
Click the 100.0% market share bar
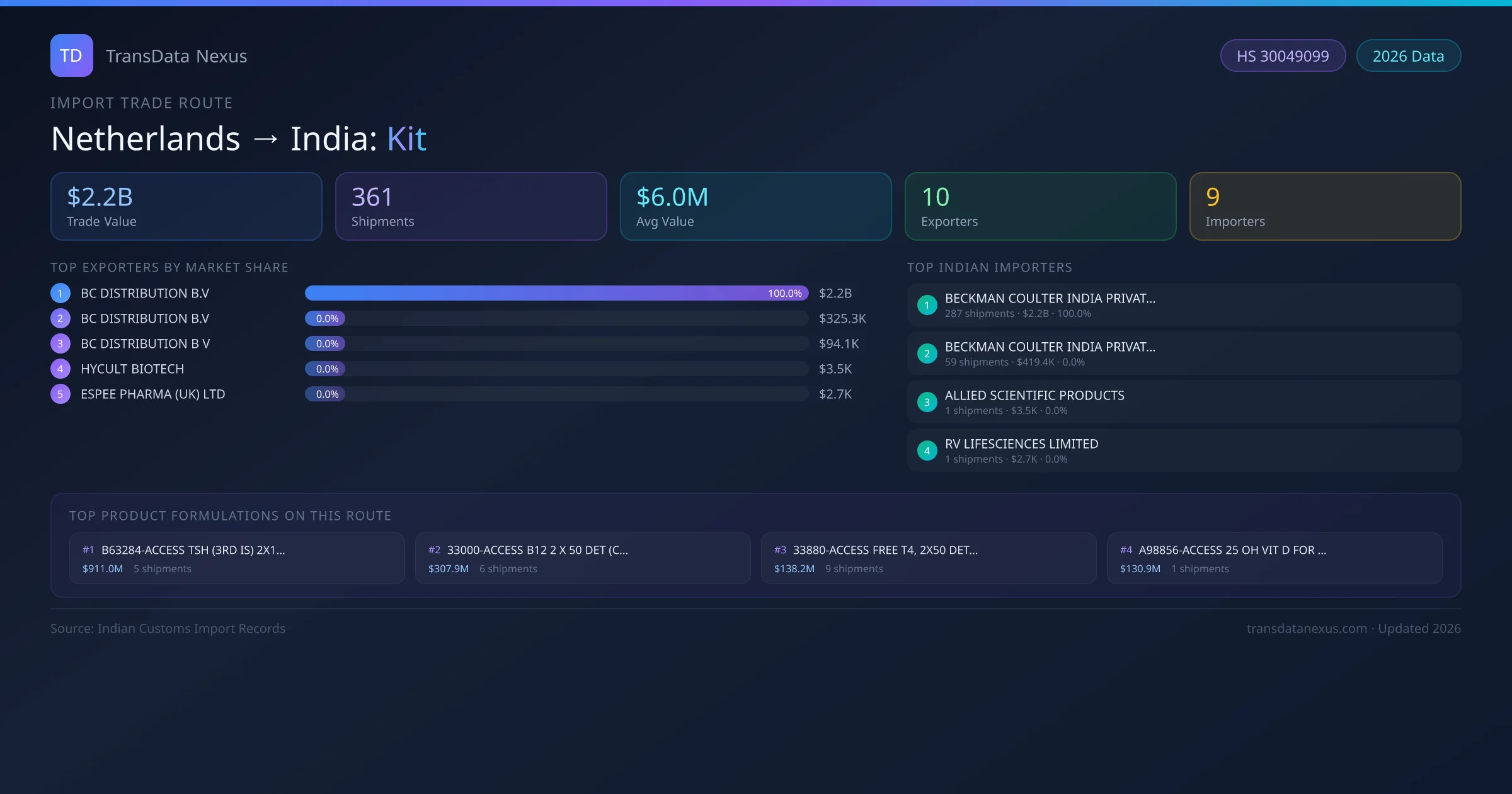(x=556, y=293)
